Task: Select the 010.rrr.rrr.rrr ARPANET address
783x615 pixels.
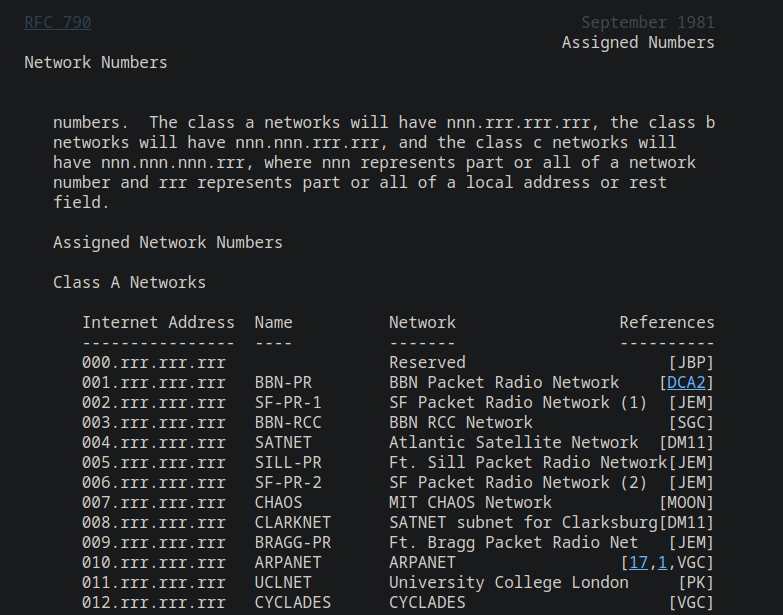Action: point(154,563)
